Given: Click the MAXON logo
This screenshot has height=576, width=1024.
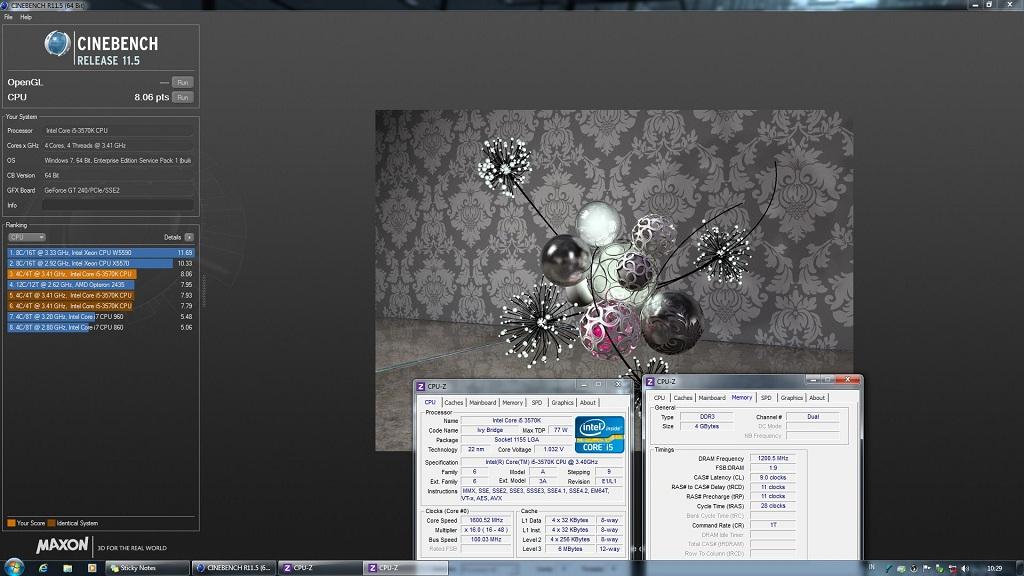Looking at the screenshot, I should pos(62,545).
